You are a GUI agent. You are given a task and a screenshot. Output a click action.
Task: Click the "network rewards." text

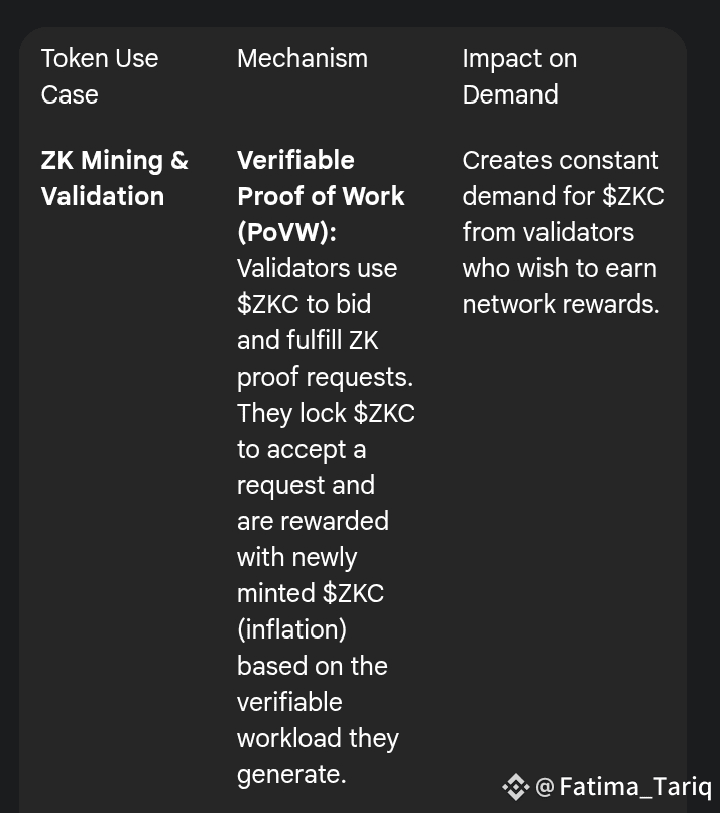[x=560, y=304]
